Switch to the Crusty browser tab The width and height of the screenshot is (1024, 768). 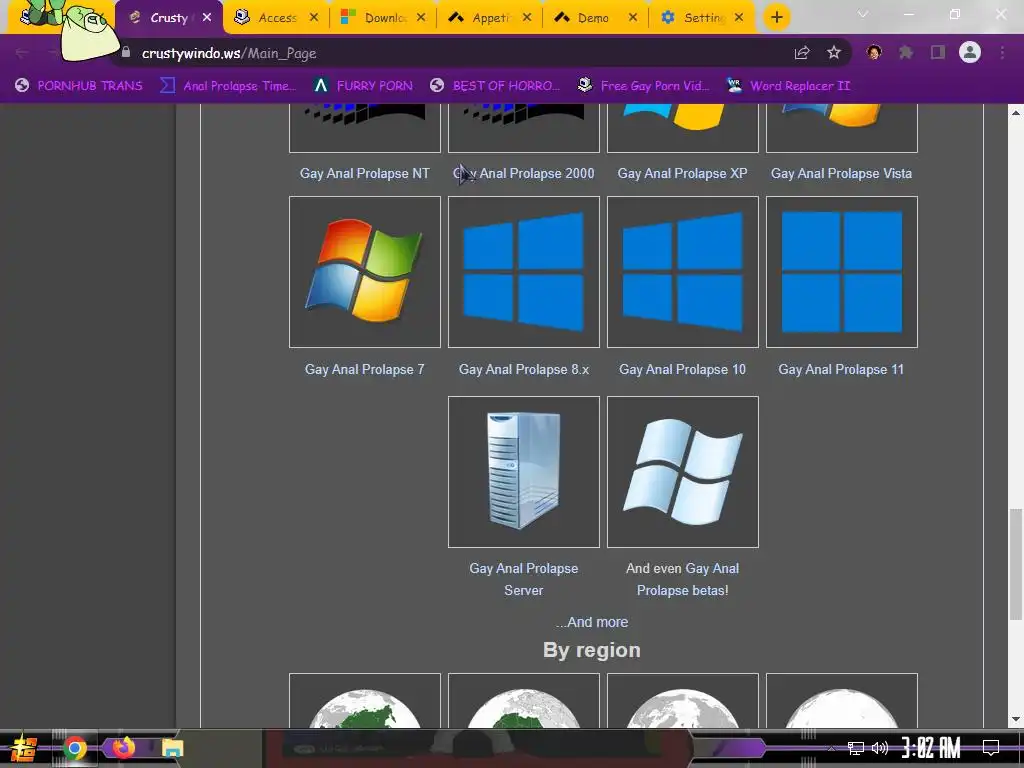168,18
